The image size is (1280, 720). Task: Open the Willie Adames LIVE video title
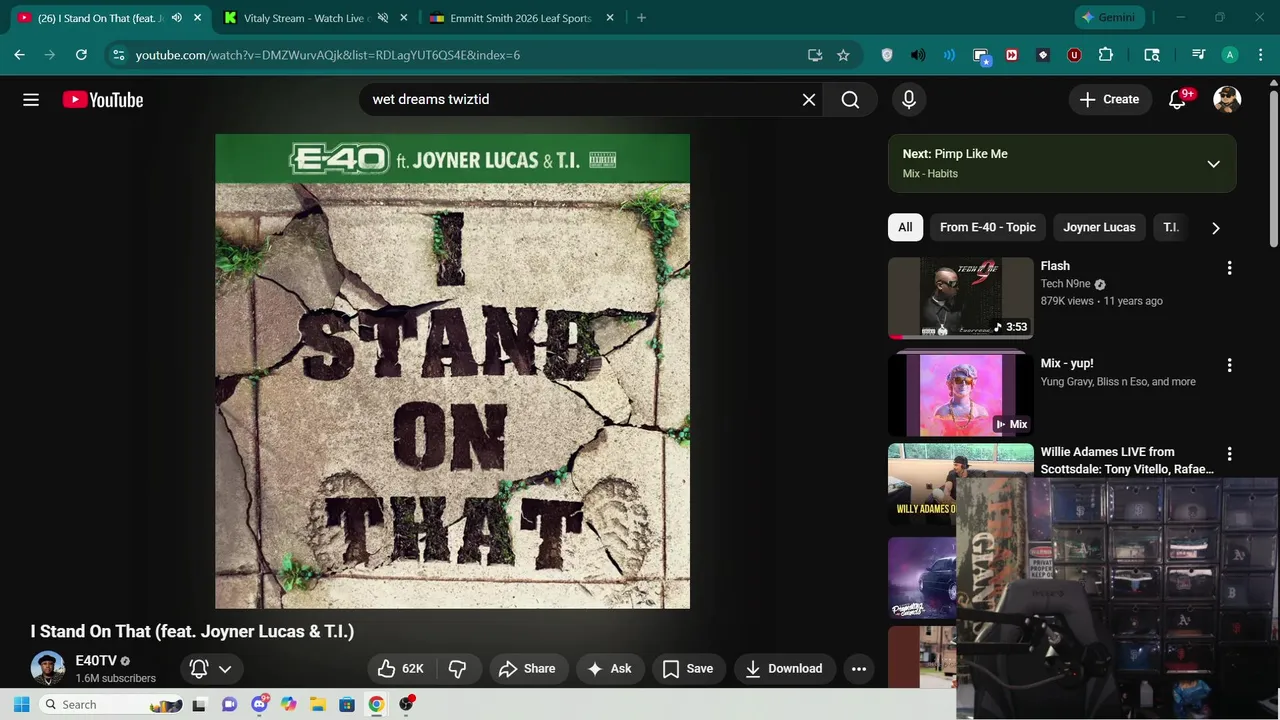point(1127,461)
